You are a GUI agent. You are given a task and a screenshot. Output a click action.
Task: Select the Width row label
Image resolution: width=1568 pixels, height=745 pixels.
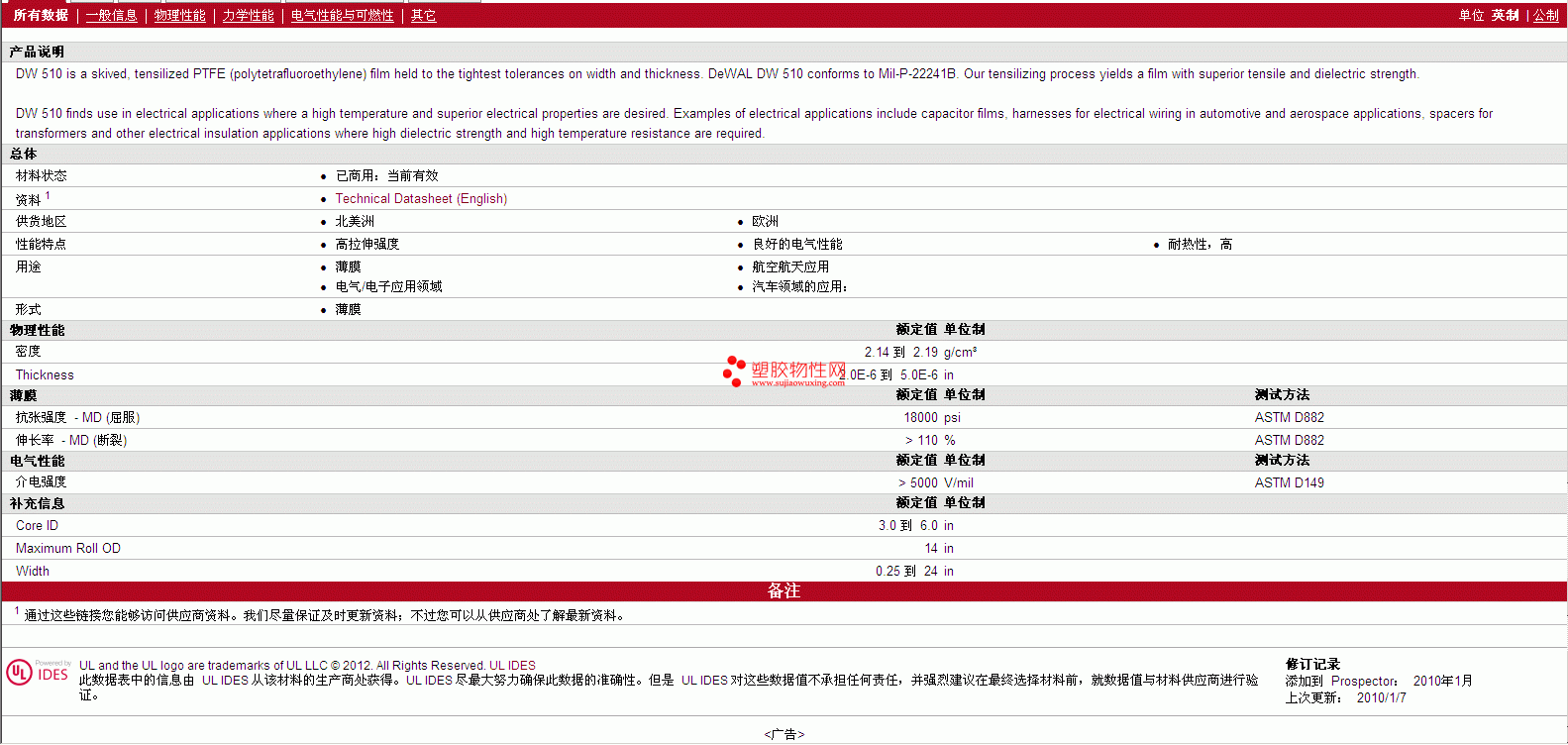32,571
